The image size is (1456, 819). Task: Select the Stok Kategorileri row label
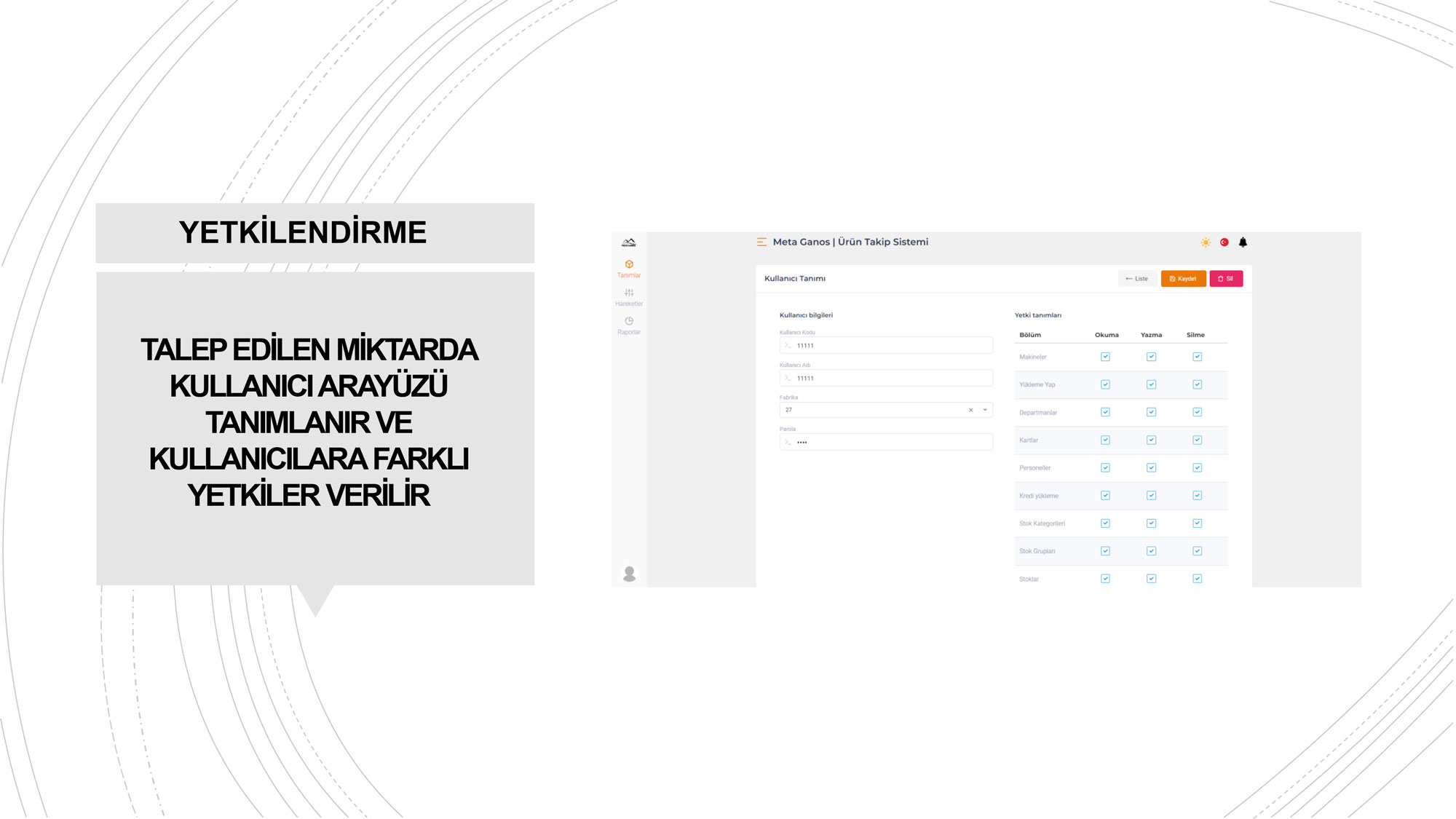[x=1042, y=523]
